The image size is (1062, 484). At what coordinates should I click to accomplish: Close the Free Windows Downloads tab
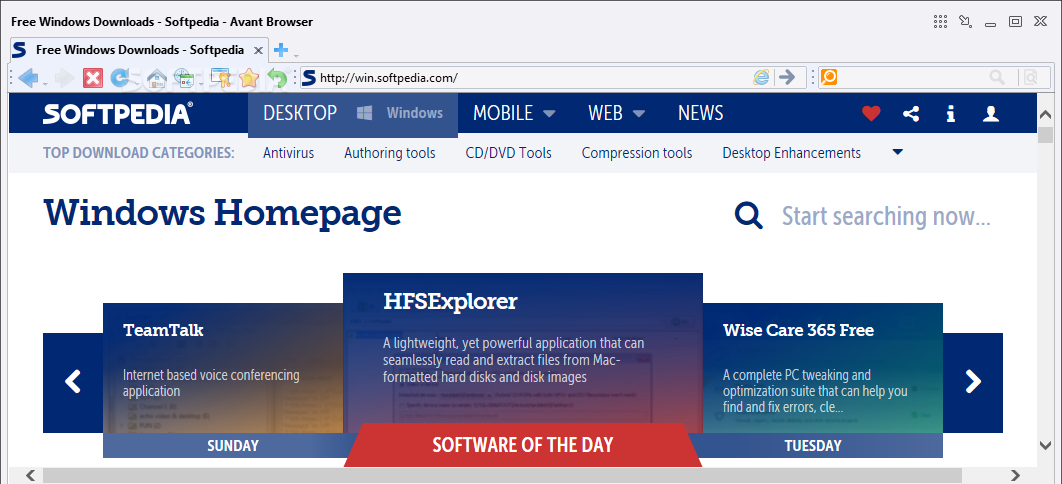tap(257, 50)
